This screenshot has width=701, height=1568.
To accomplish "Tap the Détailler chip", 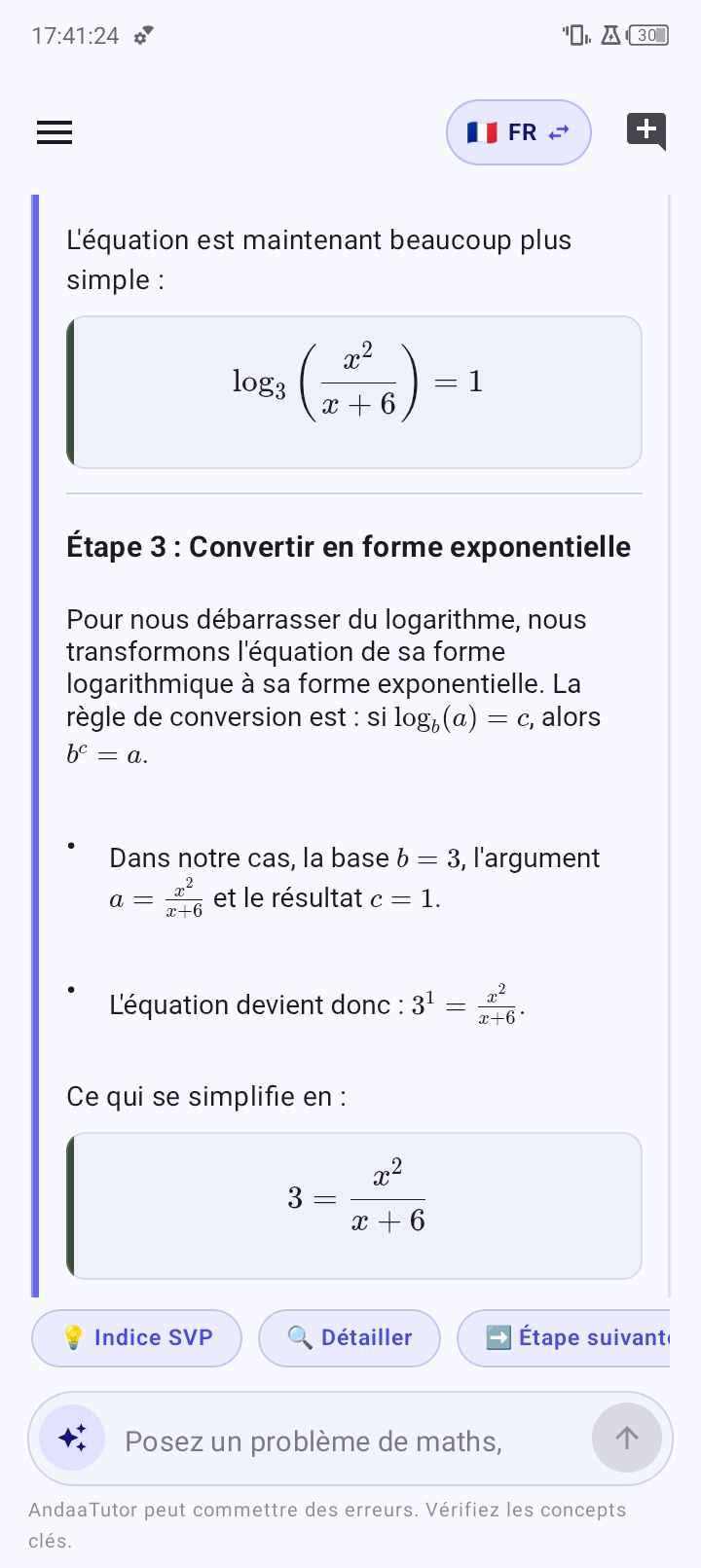I will click(350, 1337).
